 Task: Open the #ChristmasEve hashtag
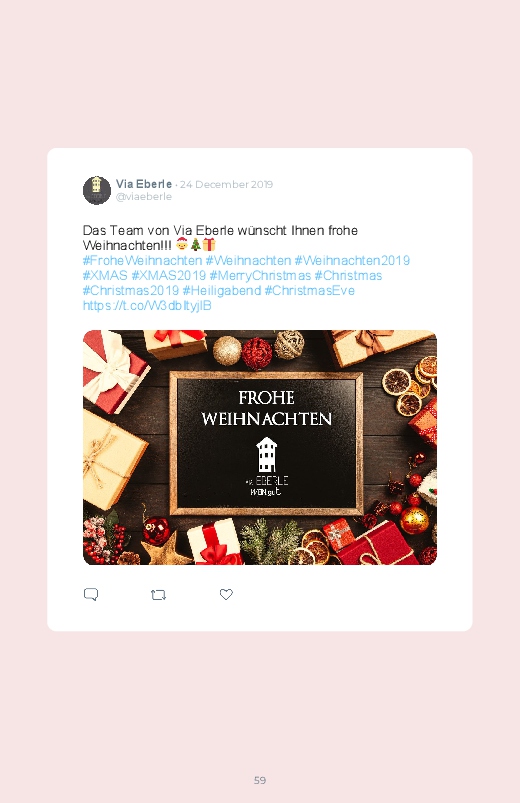click(309, 290)
